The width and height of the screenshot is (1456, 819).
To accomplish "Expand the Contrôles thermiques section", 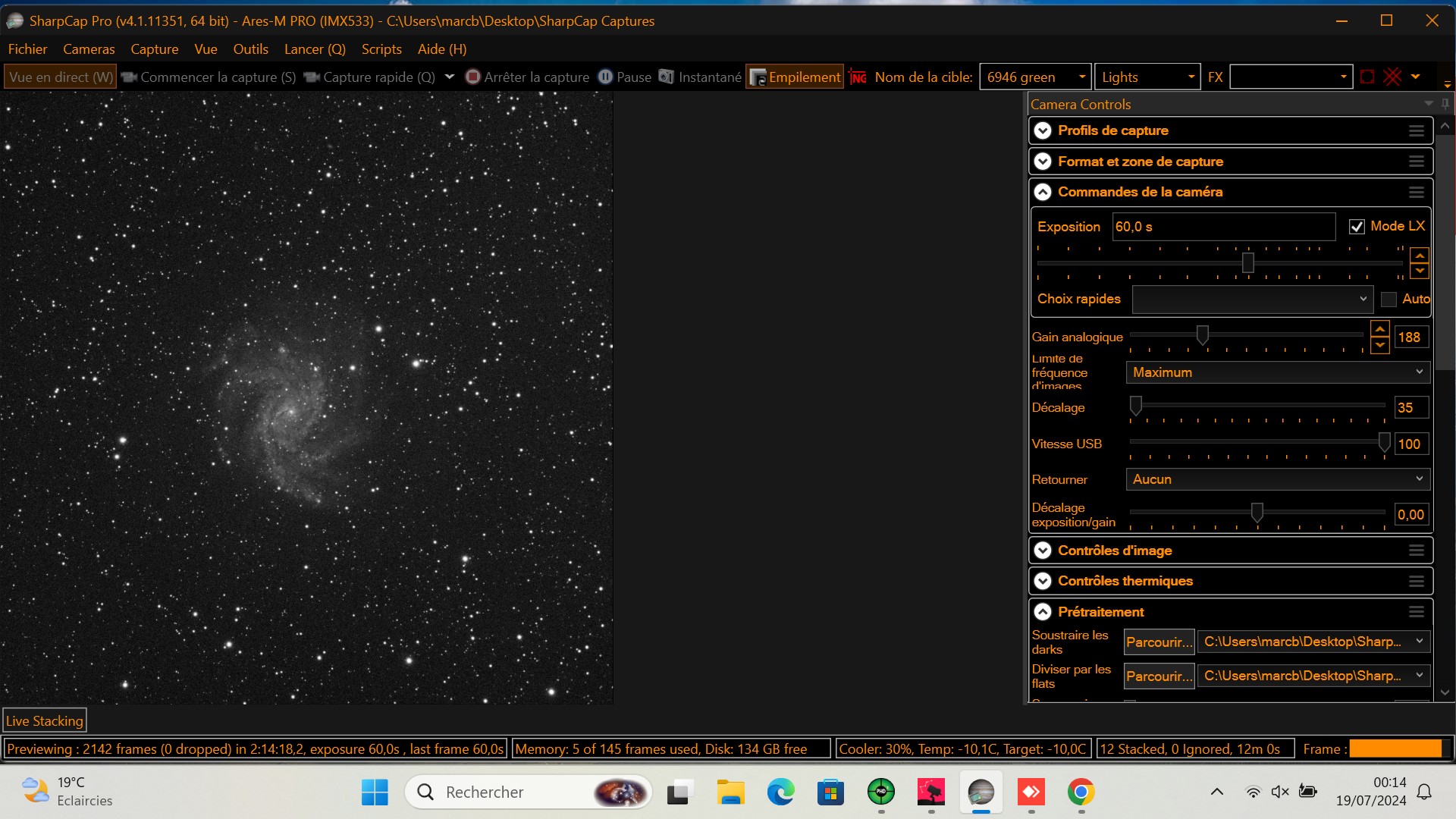I will pyautogui.click(x=1043, y=581).
